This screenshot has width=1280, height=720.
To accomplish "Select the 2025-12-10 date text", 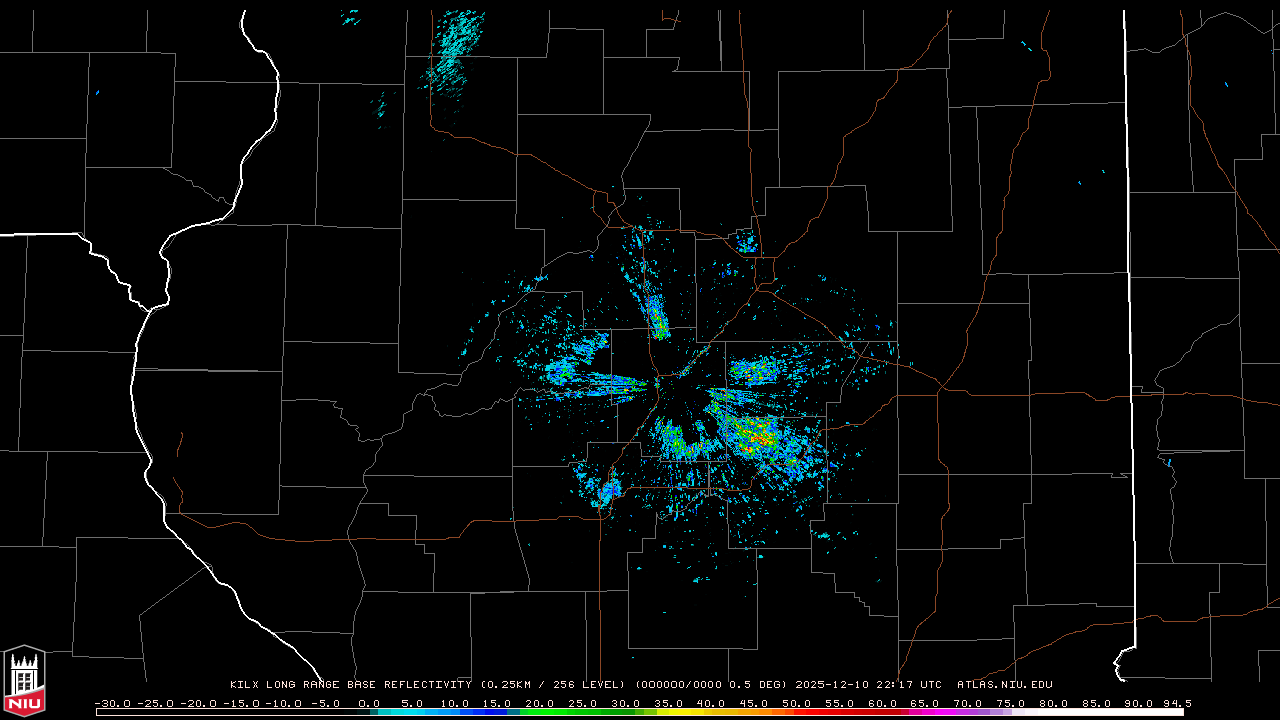I will point(833,685).
